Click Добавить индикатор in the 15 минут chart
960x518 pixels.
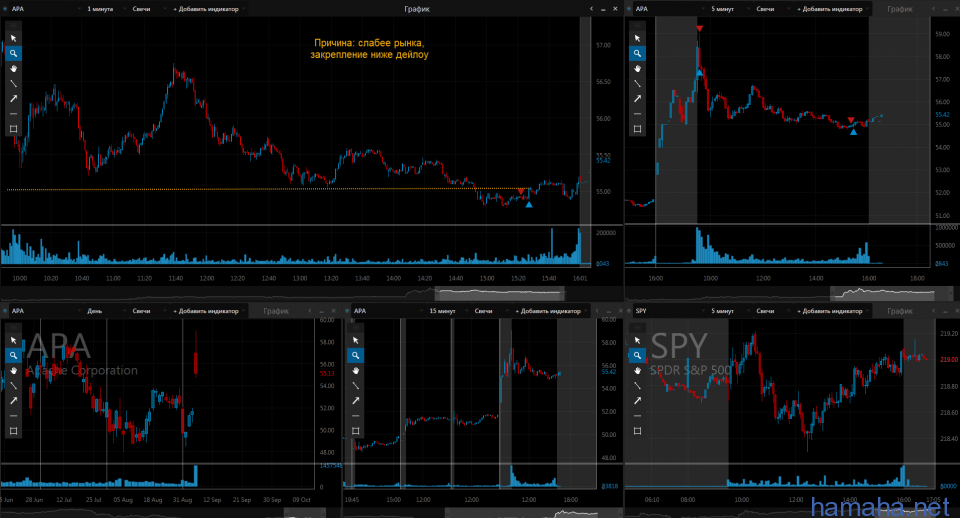point(550,310)
